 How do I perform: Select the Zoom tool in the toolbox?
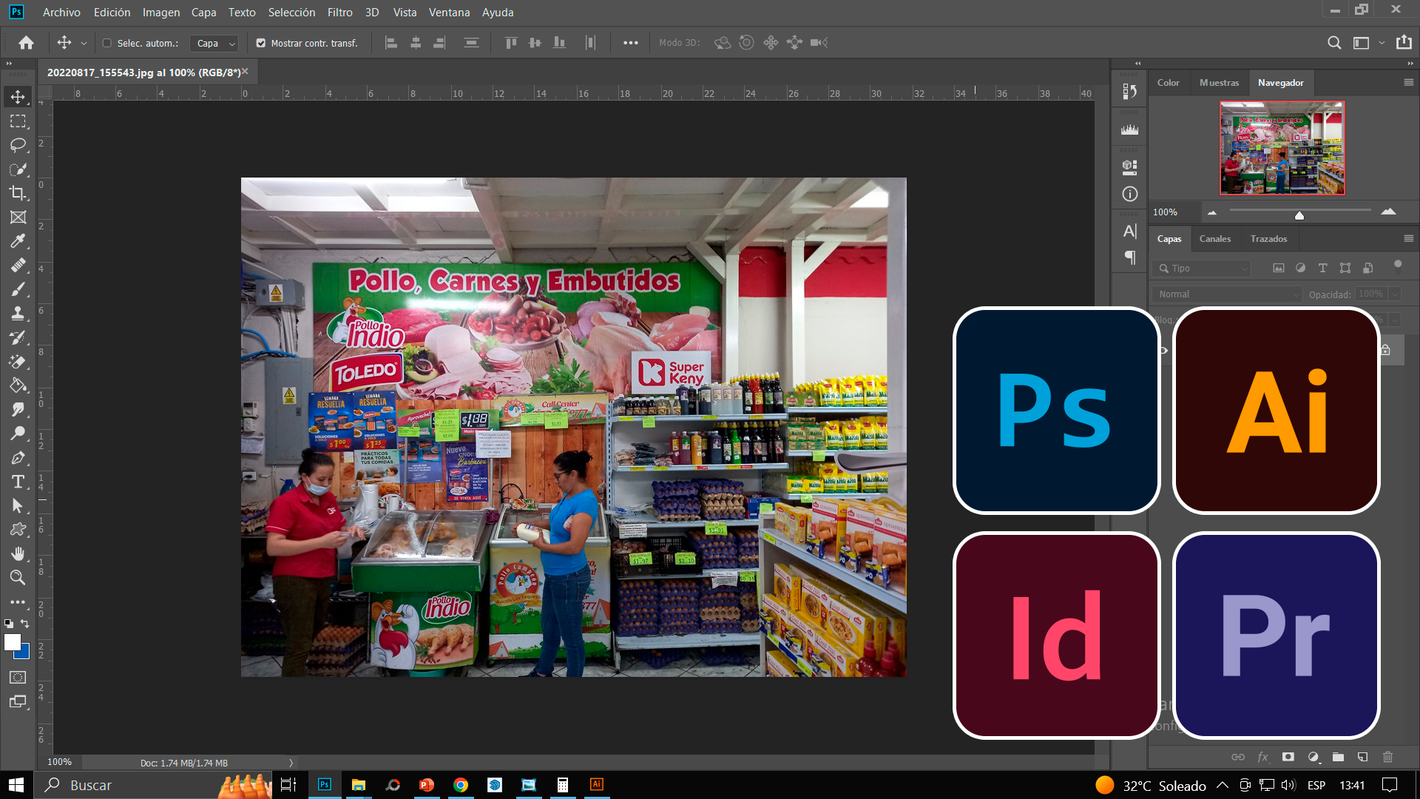coord(18,577)
